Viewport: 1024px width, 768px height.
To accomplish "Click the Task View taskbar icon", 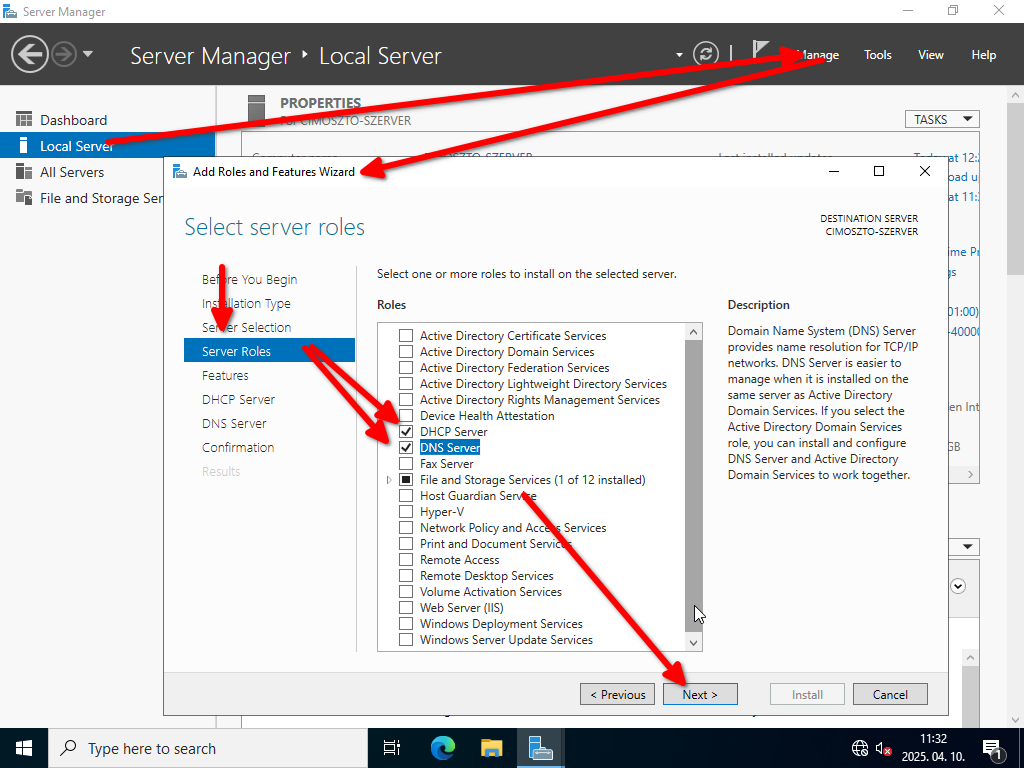I will click(x=392, y=748).
